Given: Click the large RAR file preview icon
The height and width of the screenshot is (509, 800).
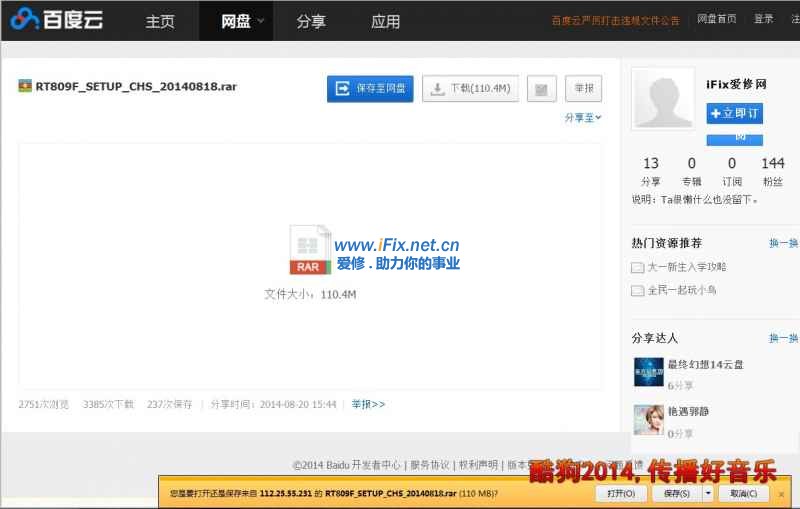Looking at the screenshot, I should [x=308, y=250].
